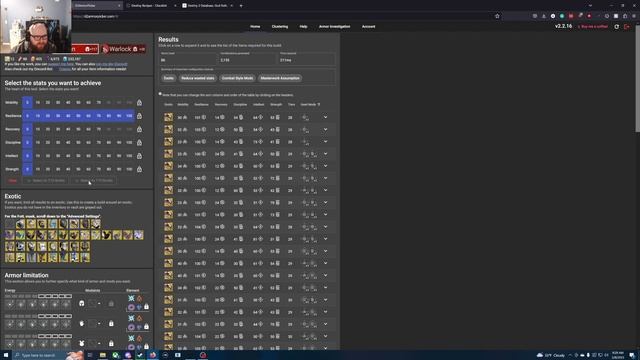
Task: Expand the fifth results row
Action: click(325, 166)
